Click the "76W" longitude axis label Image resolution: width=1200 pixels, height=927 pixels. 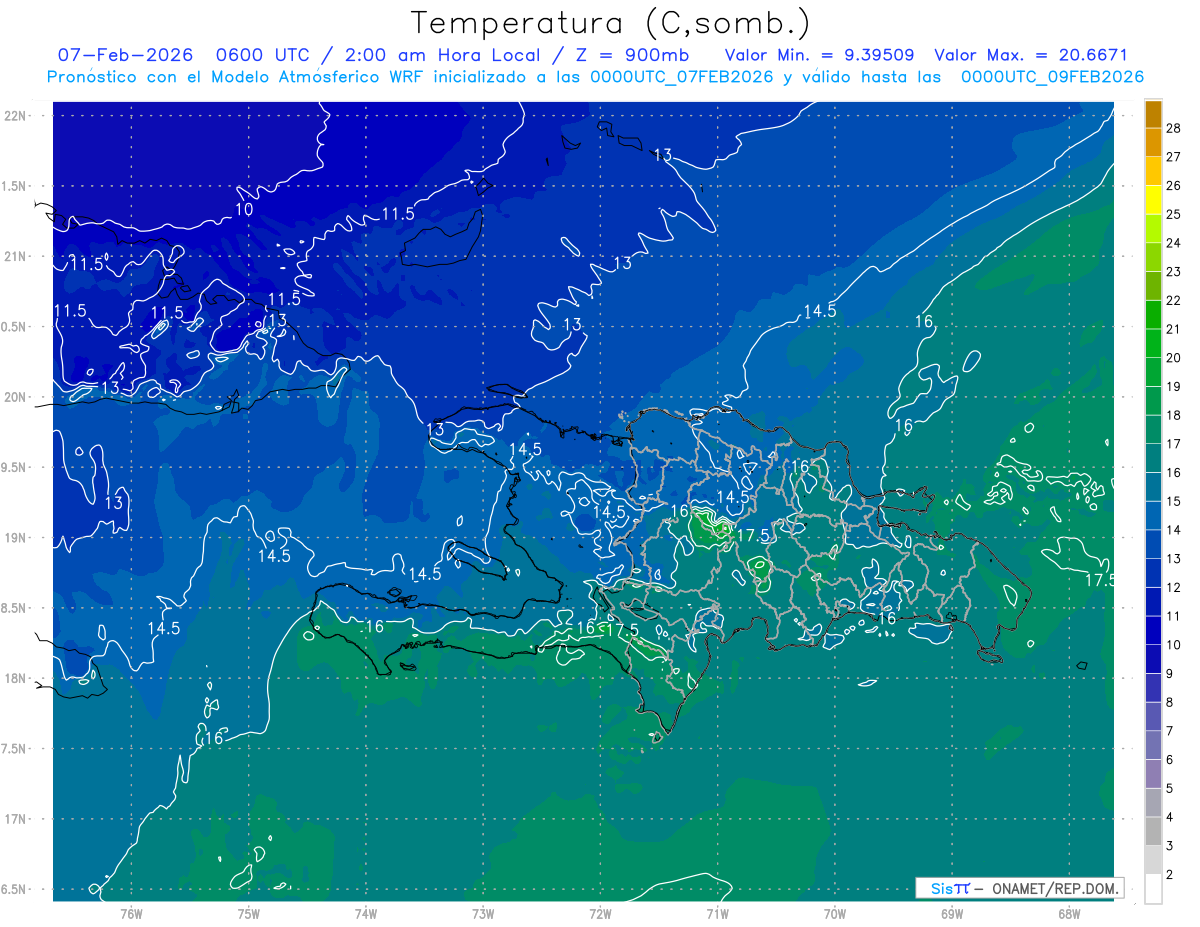coord(131,913)
